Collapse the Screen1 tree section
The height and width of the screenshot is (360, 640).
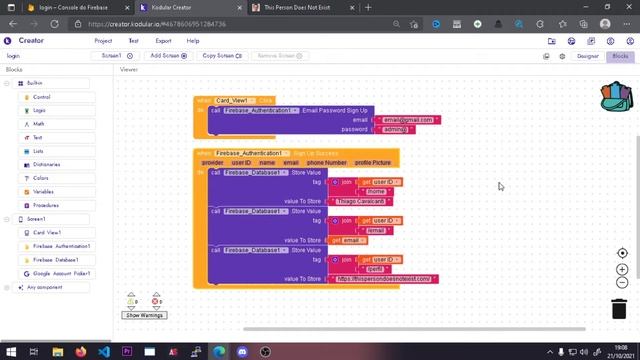pyautogui.click(x=7, y=219)
